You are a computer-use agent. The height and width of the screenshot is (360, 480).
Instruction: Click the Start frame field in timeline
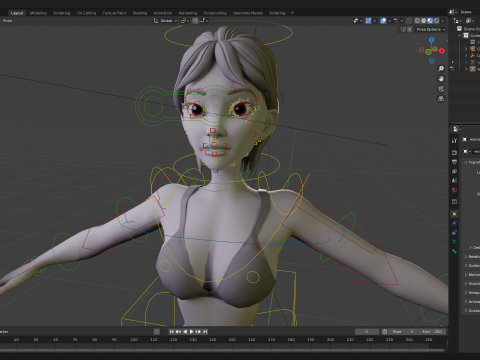(402, 332)
